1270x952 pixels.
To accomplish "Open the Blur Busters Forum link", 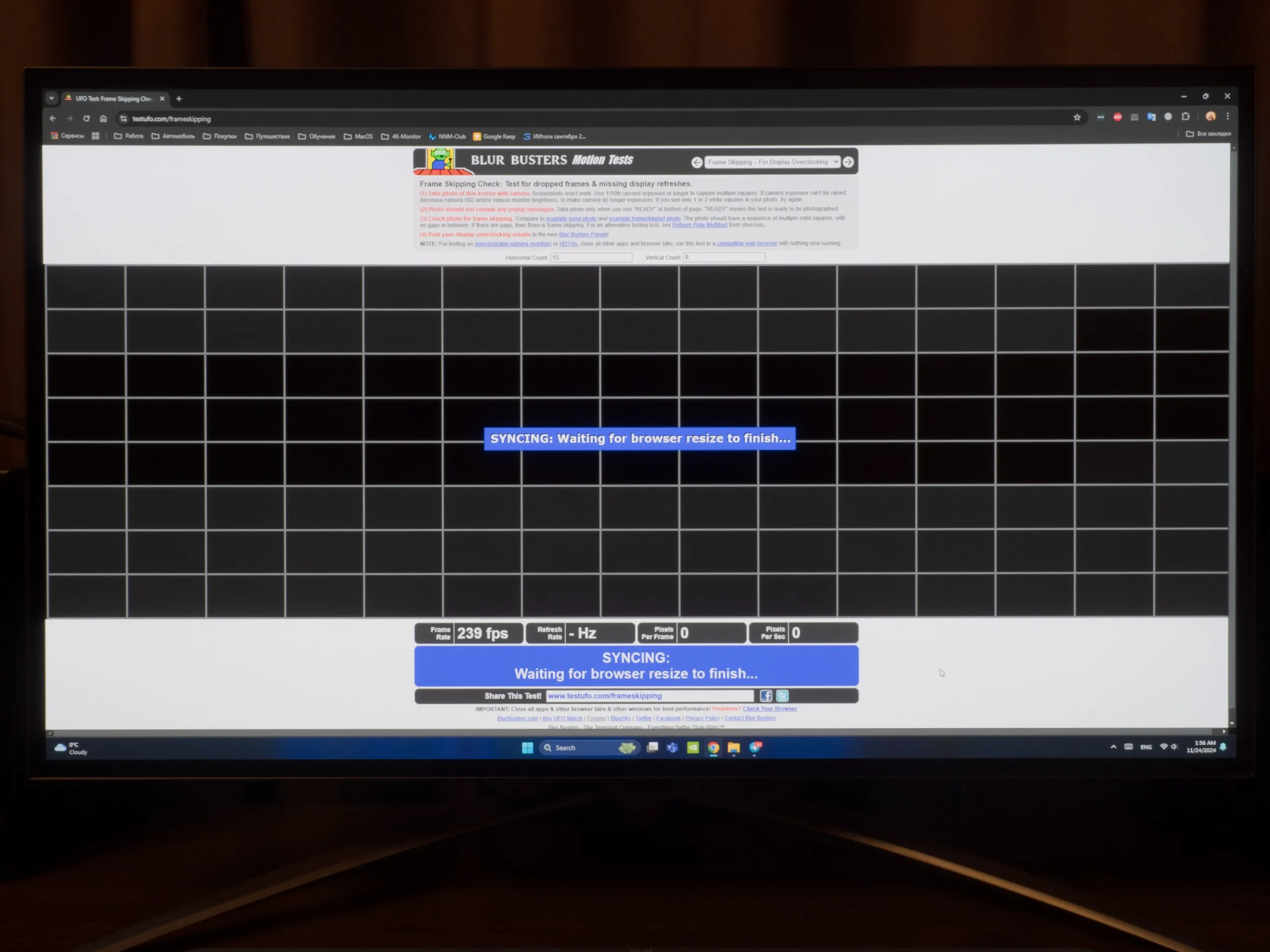I will click(x=583, y=234).
